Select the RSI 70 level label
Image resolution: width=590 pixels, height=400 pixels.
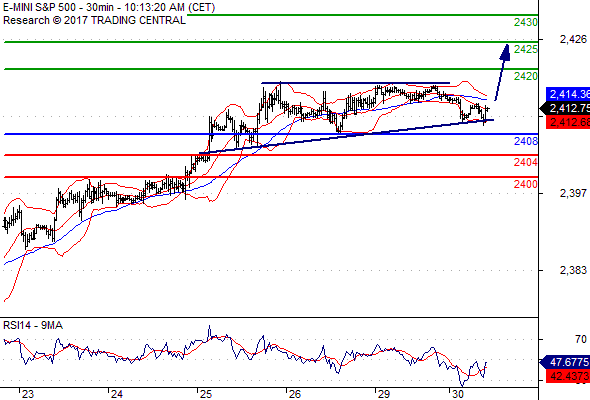click(581, 339)
